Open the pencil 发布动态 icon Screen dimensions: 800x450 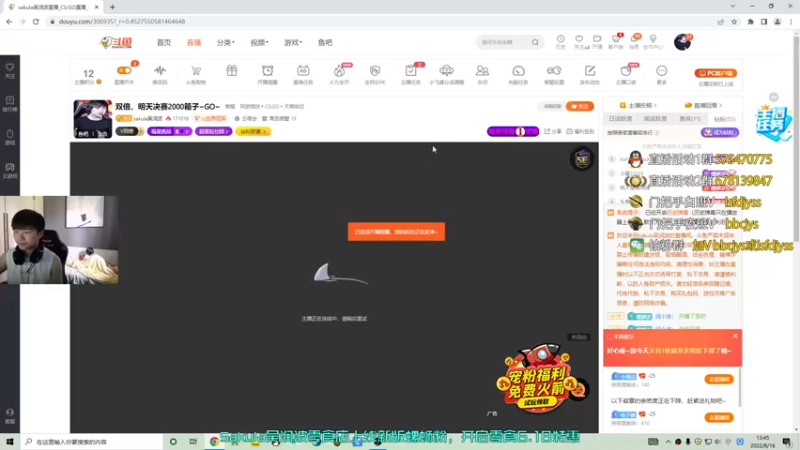[x=590, y=73]
